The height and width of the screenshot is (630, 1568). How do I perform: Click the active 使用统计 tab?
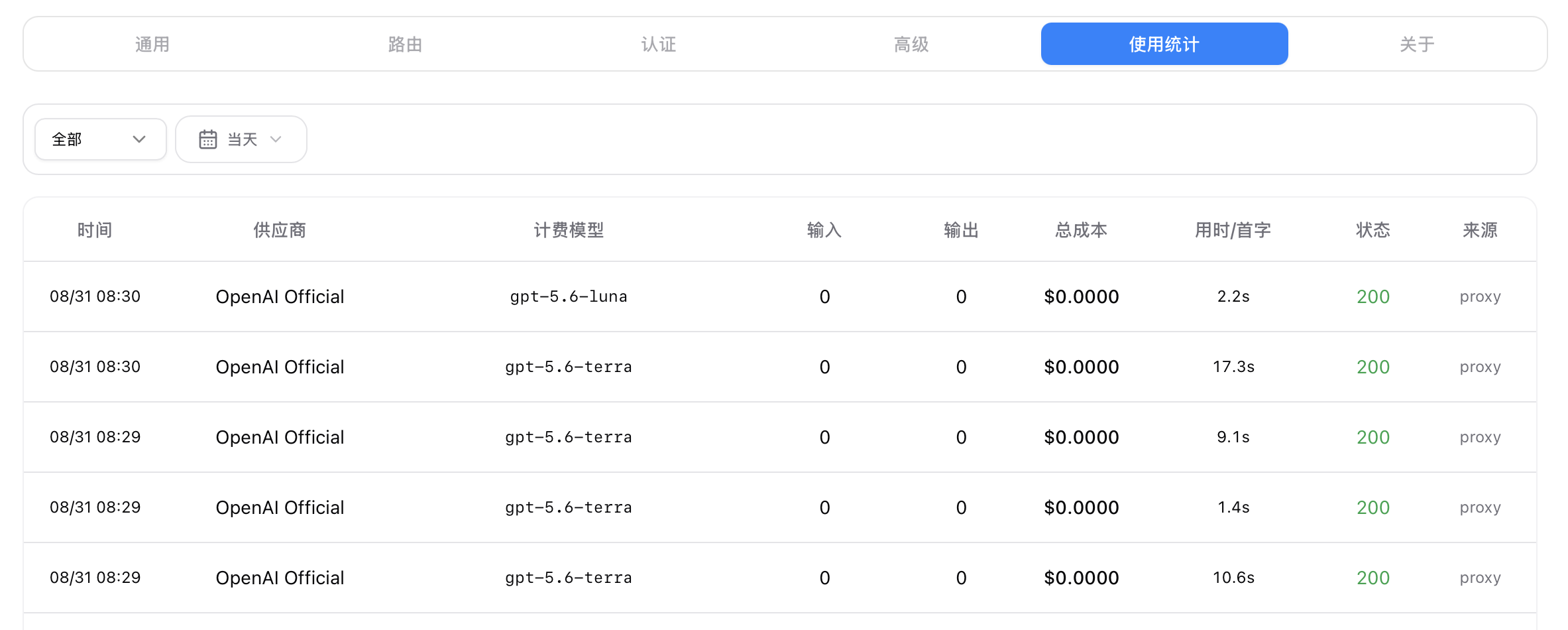(x=1164, y=44)
